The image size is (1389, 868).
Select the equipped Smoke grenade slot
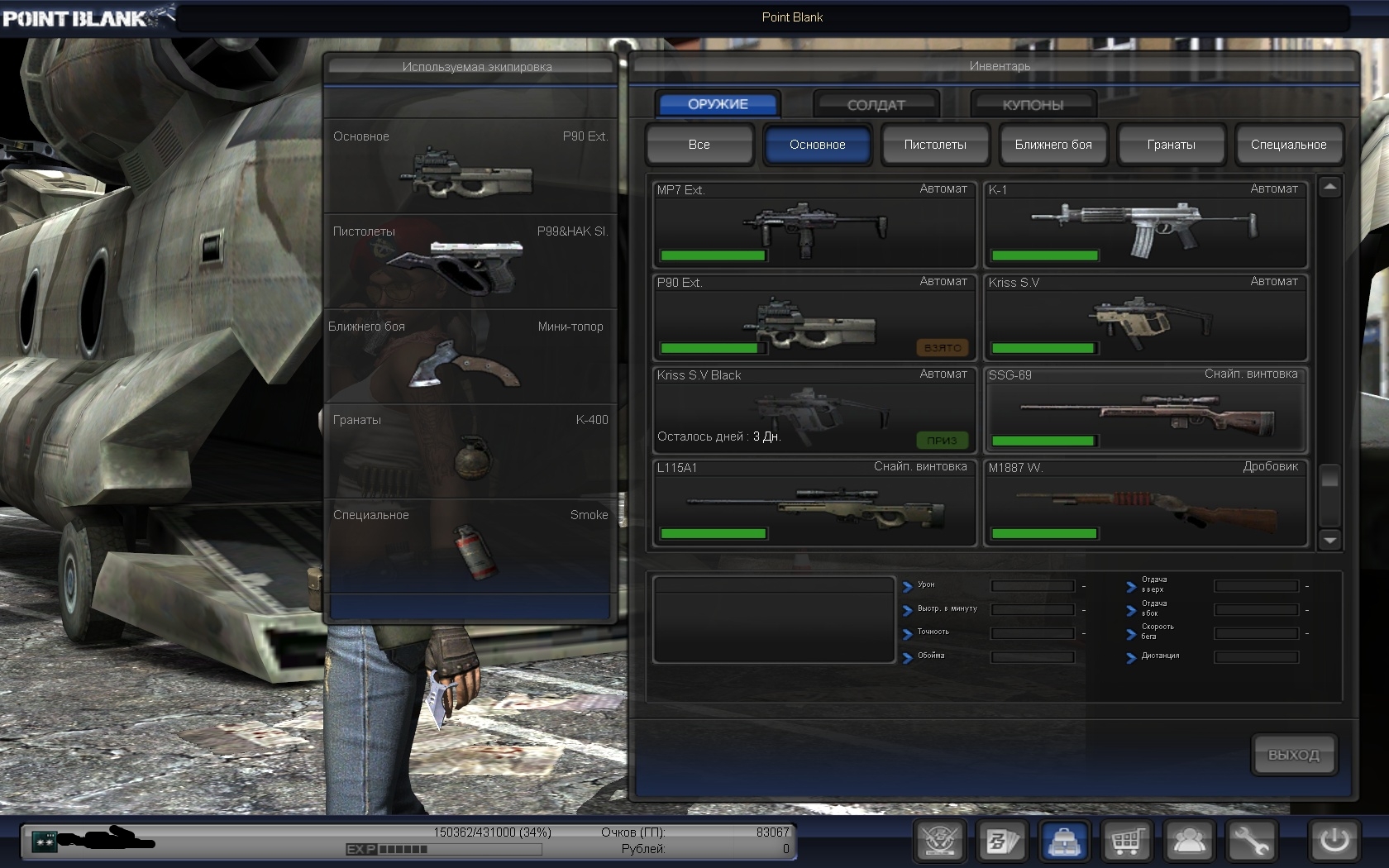pos(470,545)
